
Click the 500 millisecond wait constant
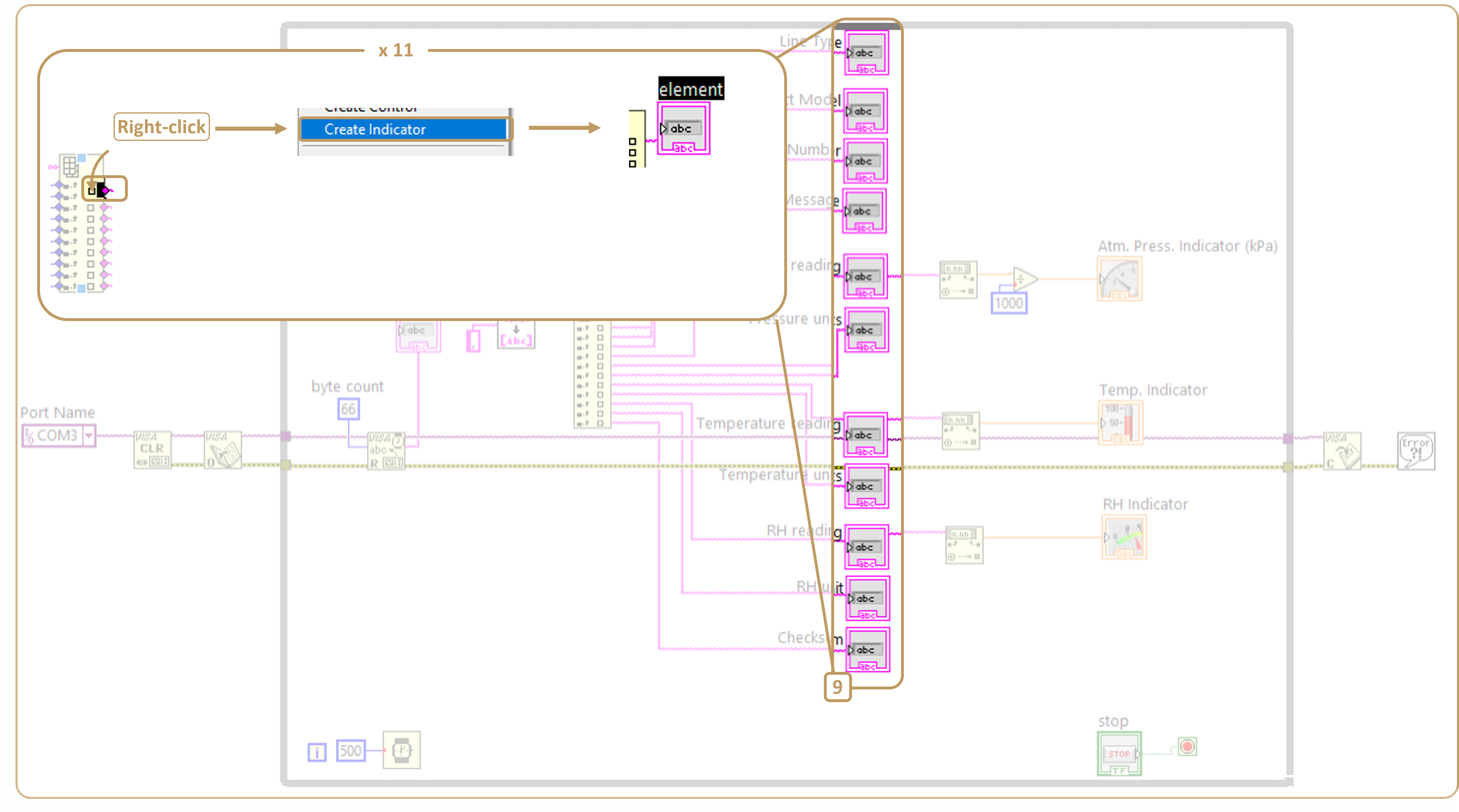point(350,751)
